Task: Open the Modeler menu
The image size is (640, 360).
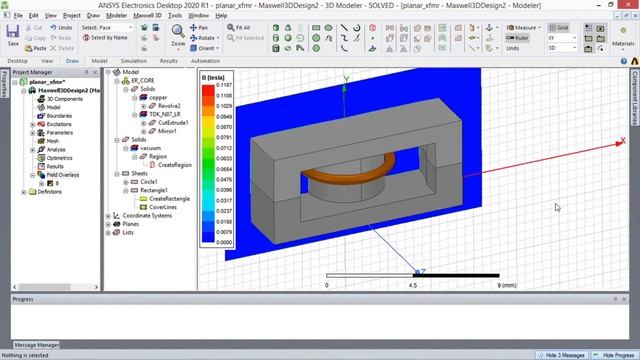Action: (116, 16)
